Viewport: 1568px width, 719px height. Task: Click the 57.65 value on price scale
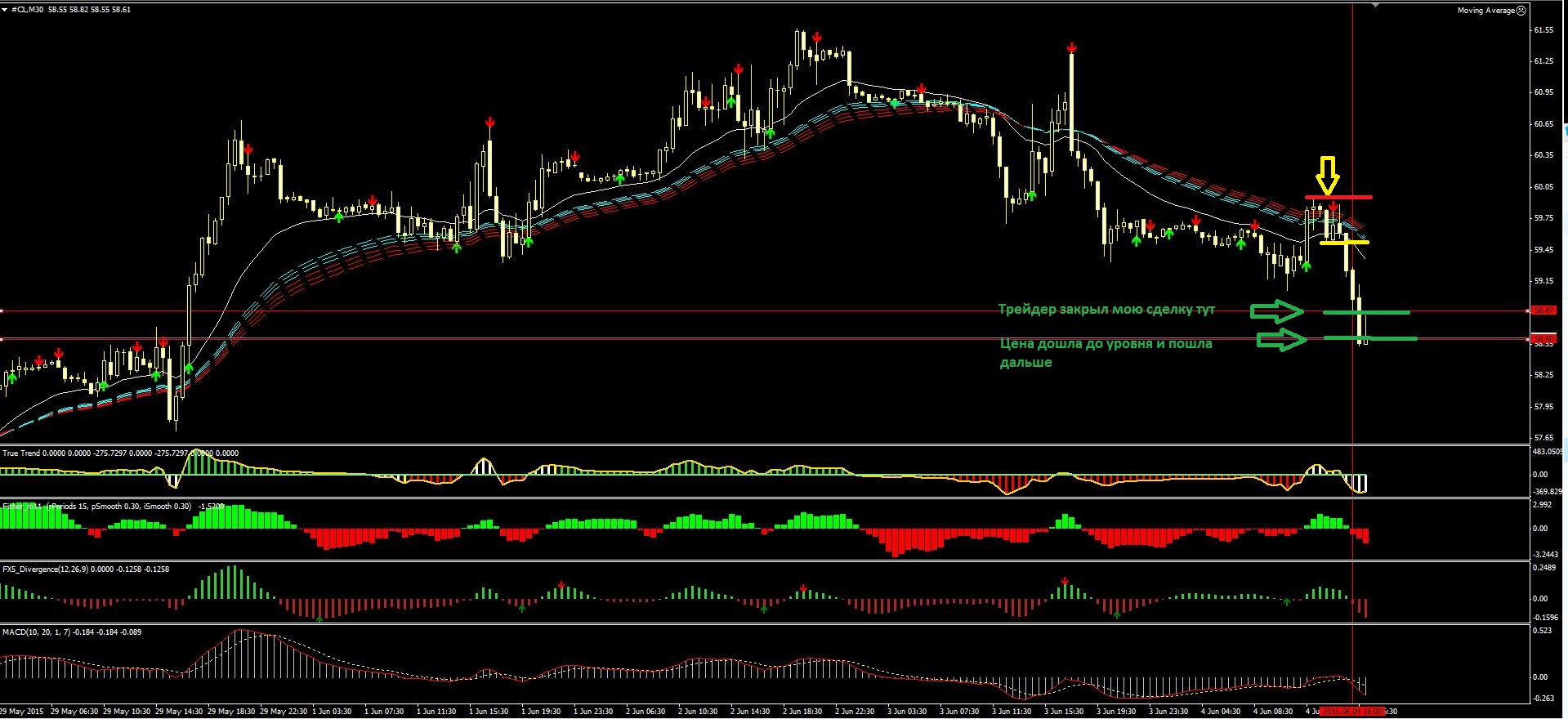click(1543, 438)
